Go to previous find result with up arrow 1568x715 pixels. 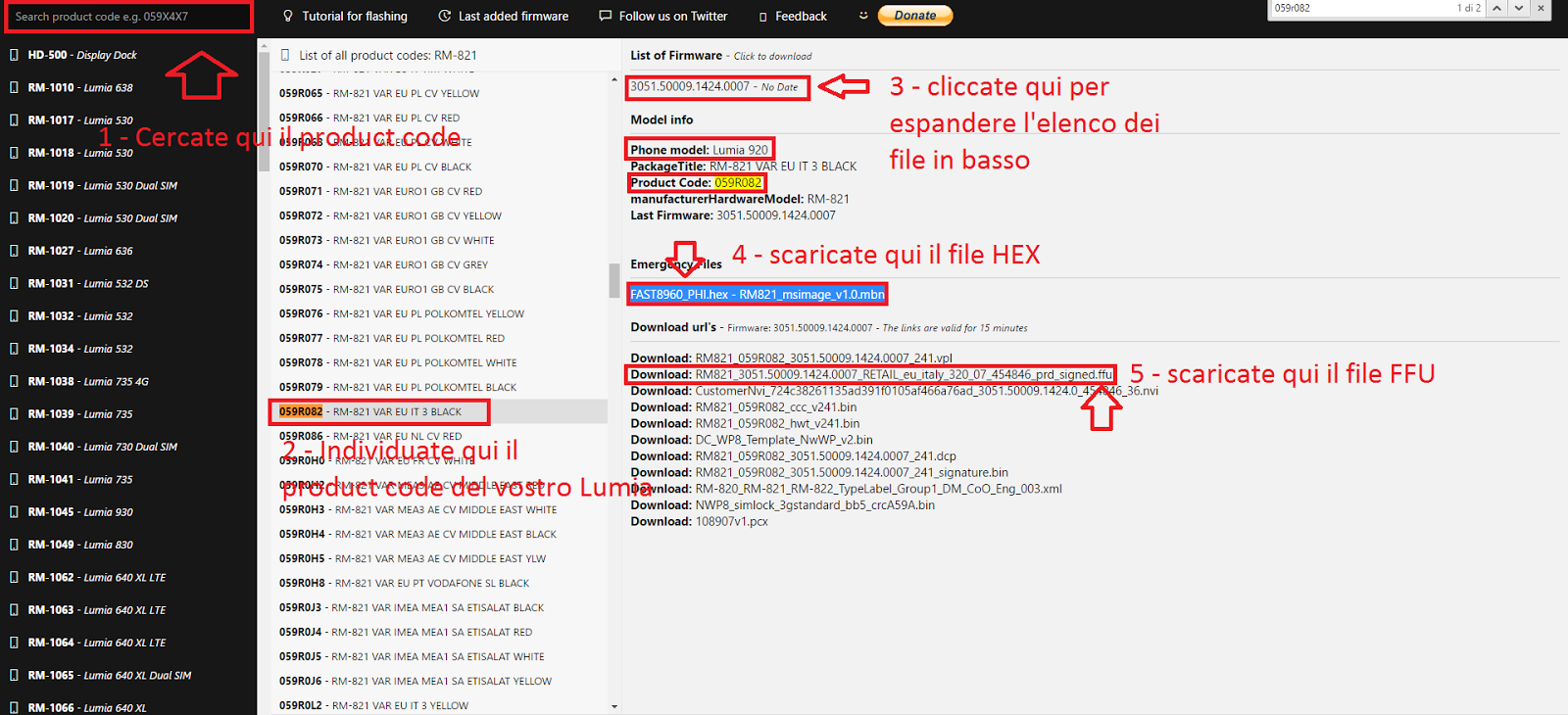coord(1497,8)
